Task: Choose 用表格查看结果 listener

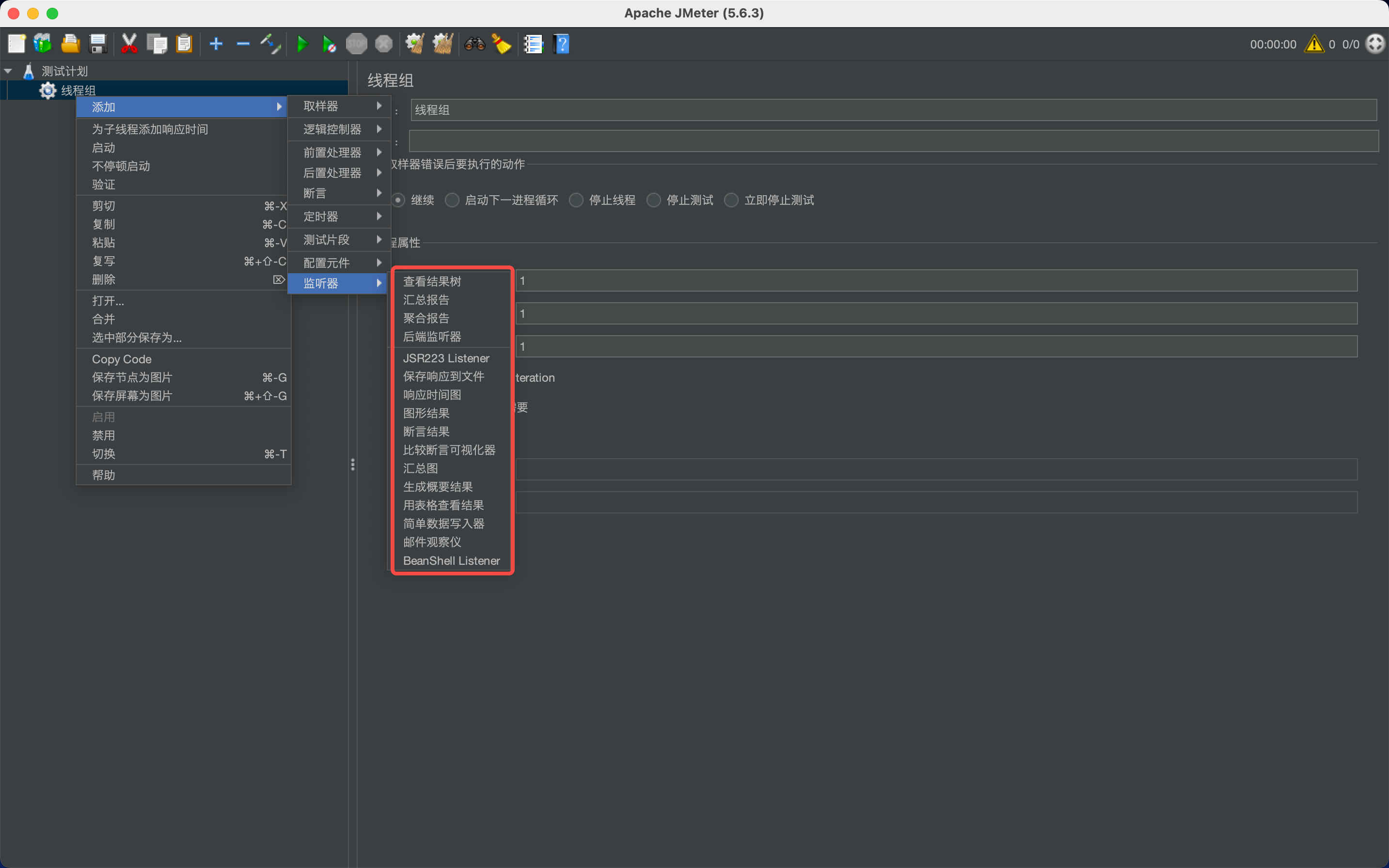Action: click(453, 505)
